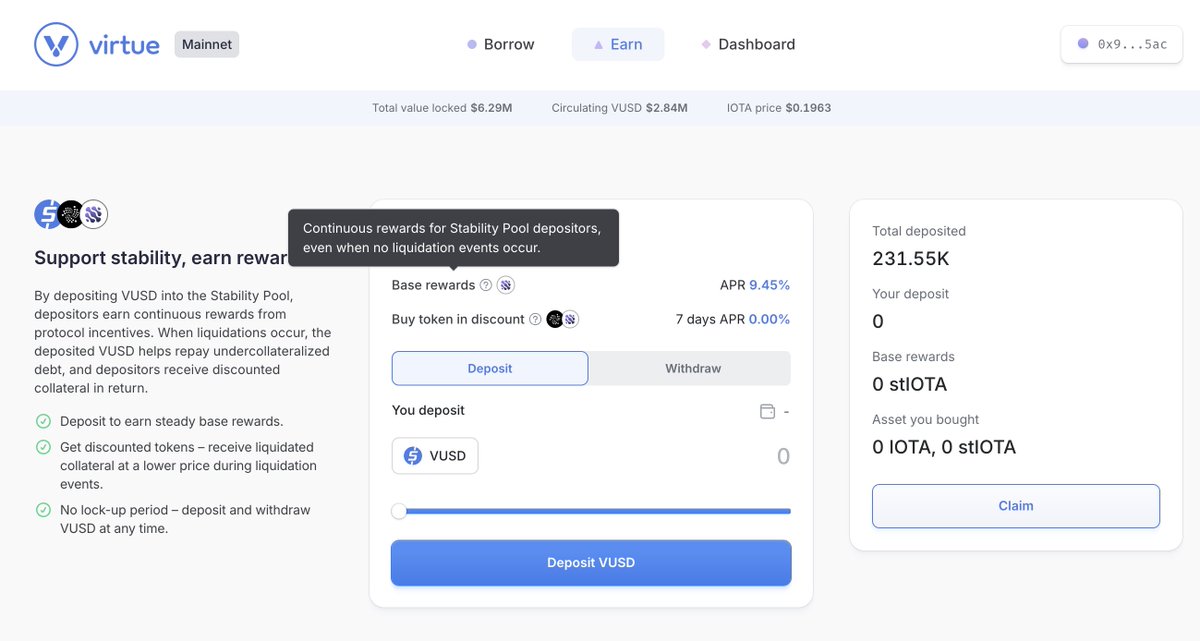1200x641 pixels.
Task: Click the Total value locked $6.29M stat
Action: click(x=442, y=108)
